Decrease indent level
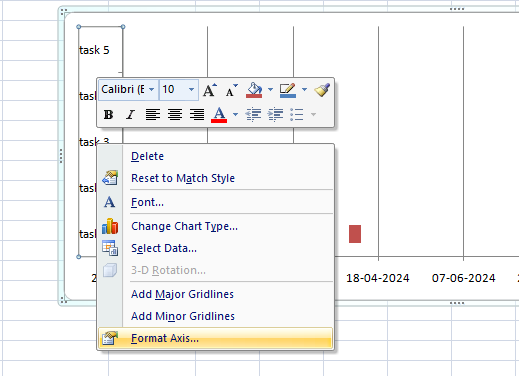This screenshot has height=376, width=519. 253,115
